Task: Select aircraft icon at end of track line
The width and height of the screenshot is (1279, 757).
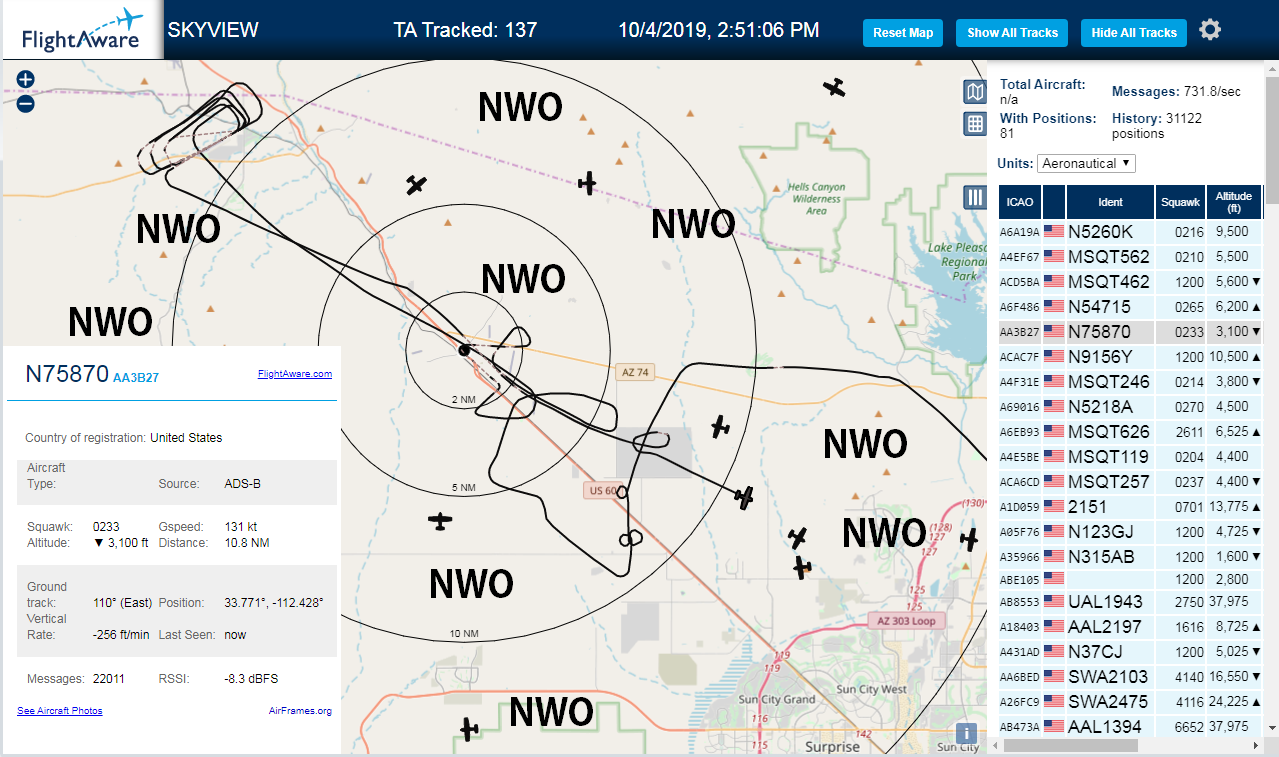Action: click(x=743, y=497)
